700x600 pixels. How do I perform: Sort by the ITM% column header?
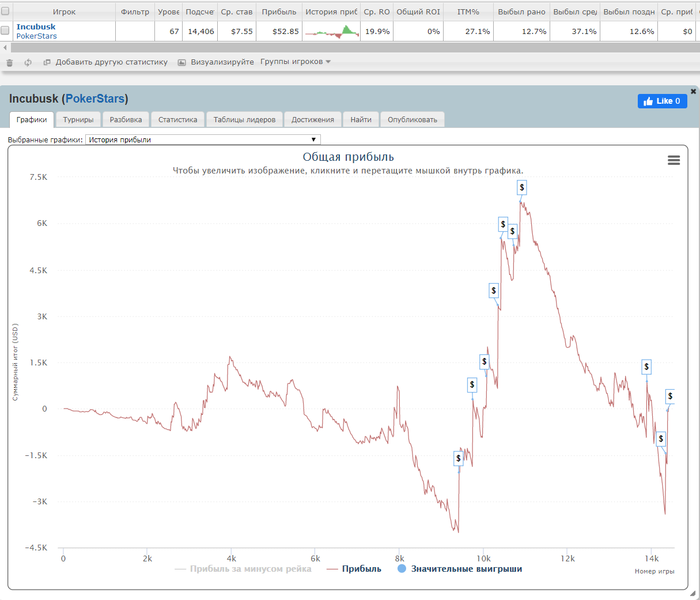point(468,12)
